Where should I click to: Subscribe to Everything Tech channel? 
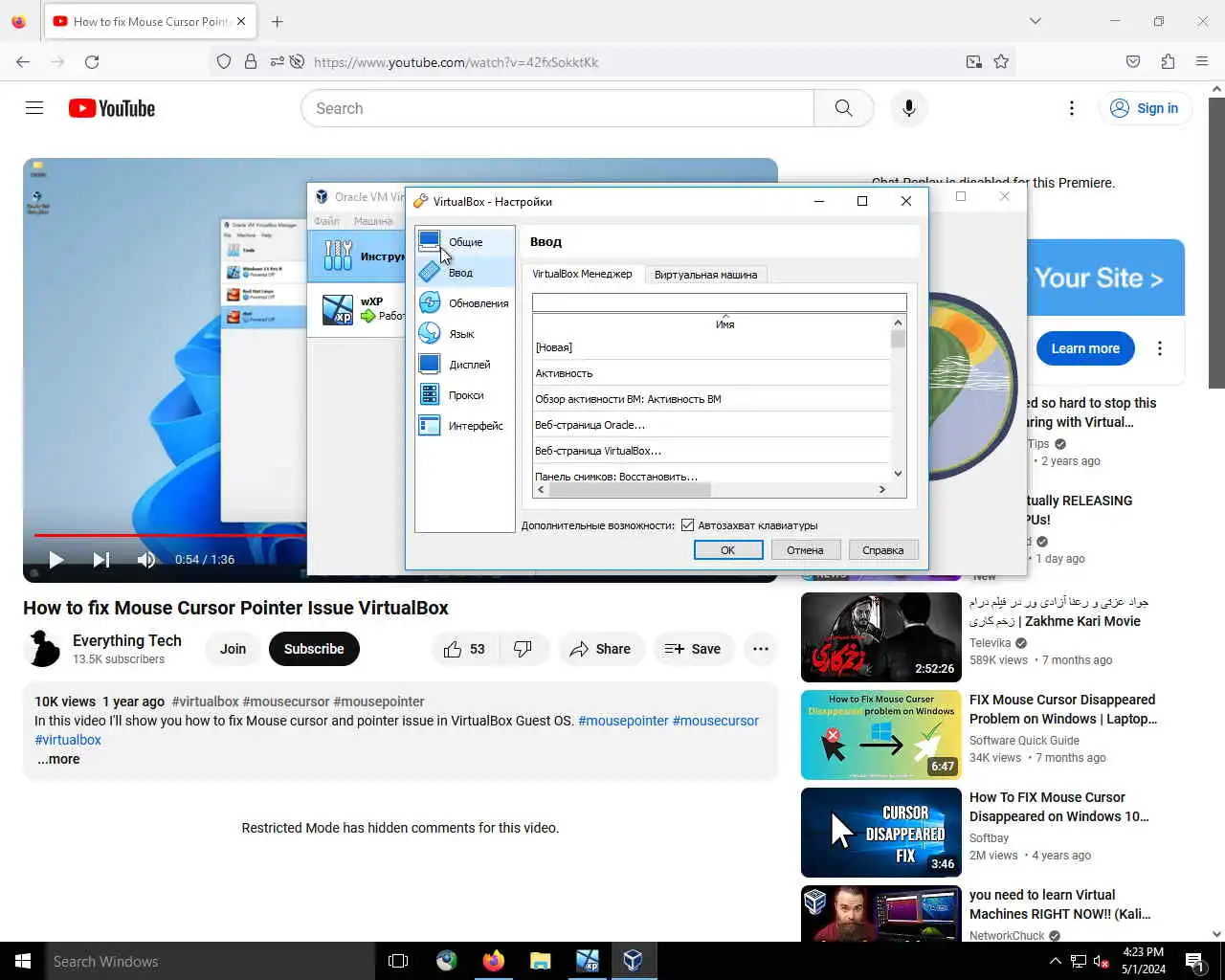(x=314, y=649)
